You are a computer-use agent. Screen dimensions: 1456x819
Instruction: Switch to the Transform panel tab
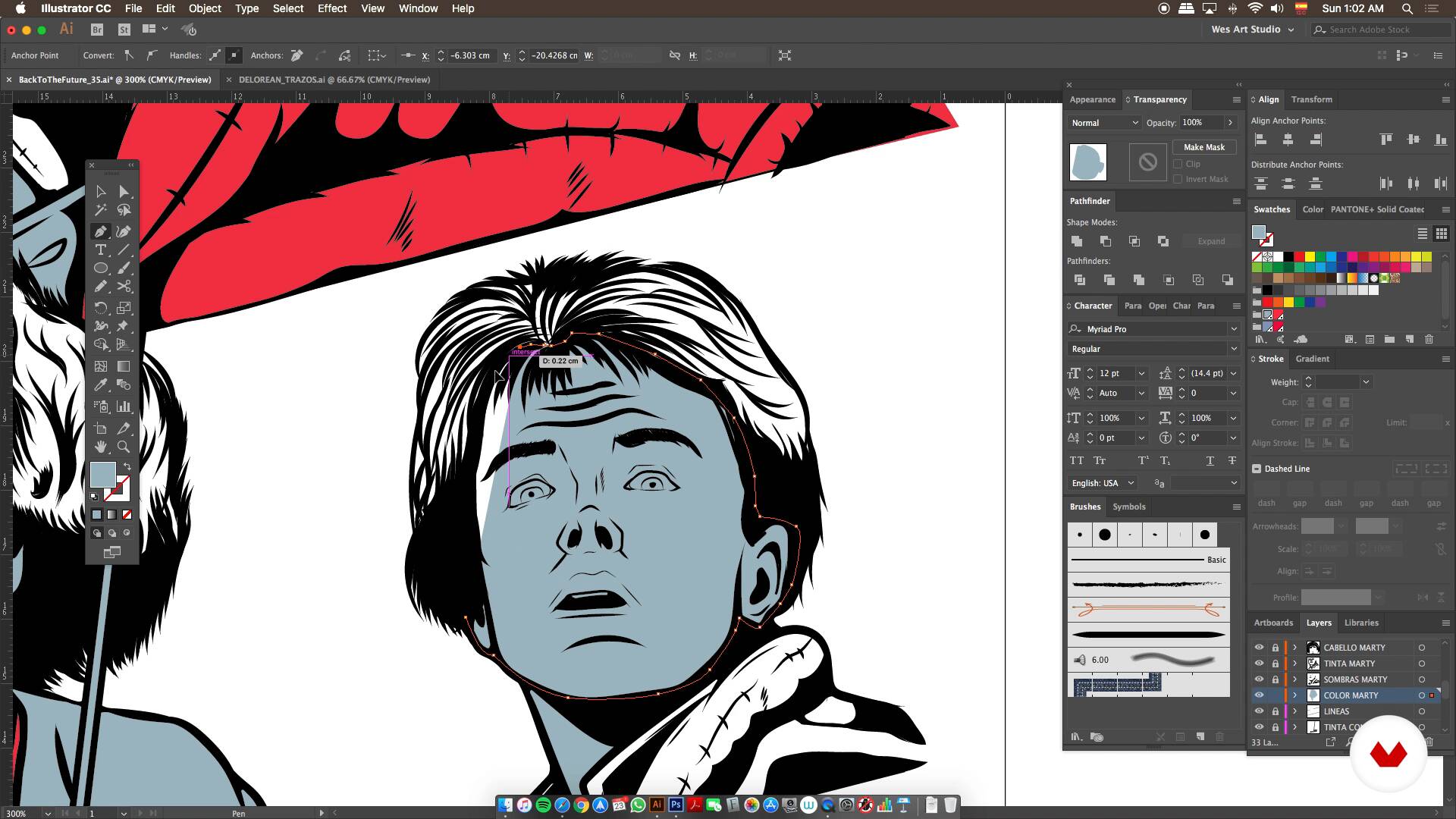pos(1311,99)
